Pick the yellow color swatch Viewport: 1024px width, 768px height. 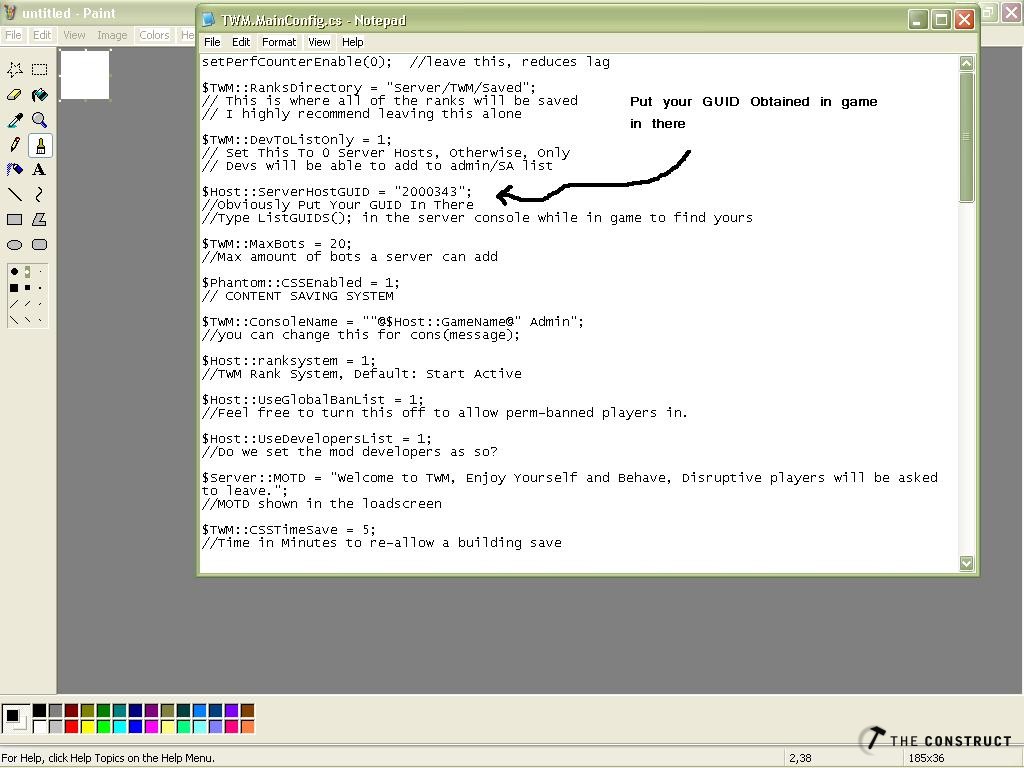pyautogui.click(x=88, y=726)
